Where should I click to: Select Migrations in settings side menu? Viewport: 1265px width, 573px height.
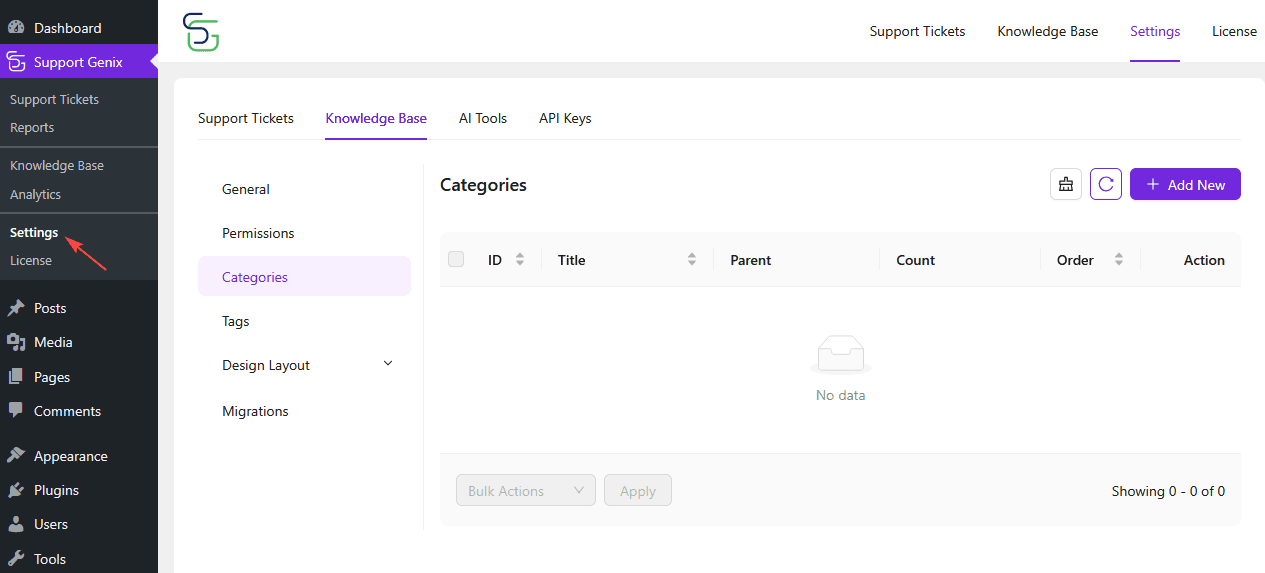[304, 411]
